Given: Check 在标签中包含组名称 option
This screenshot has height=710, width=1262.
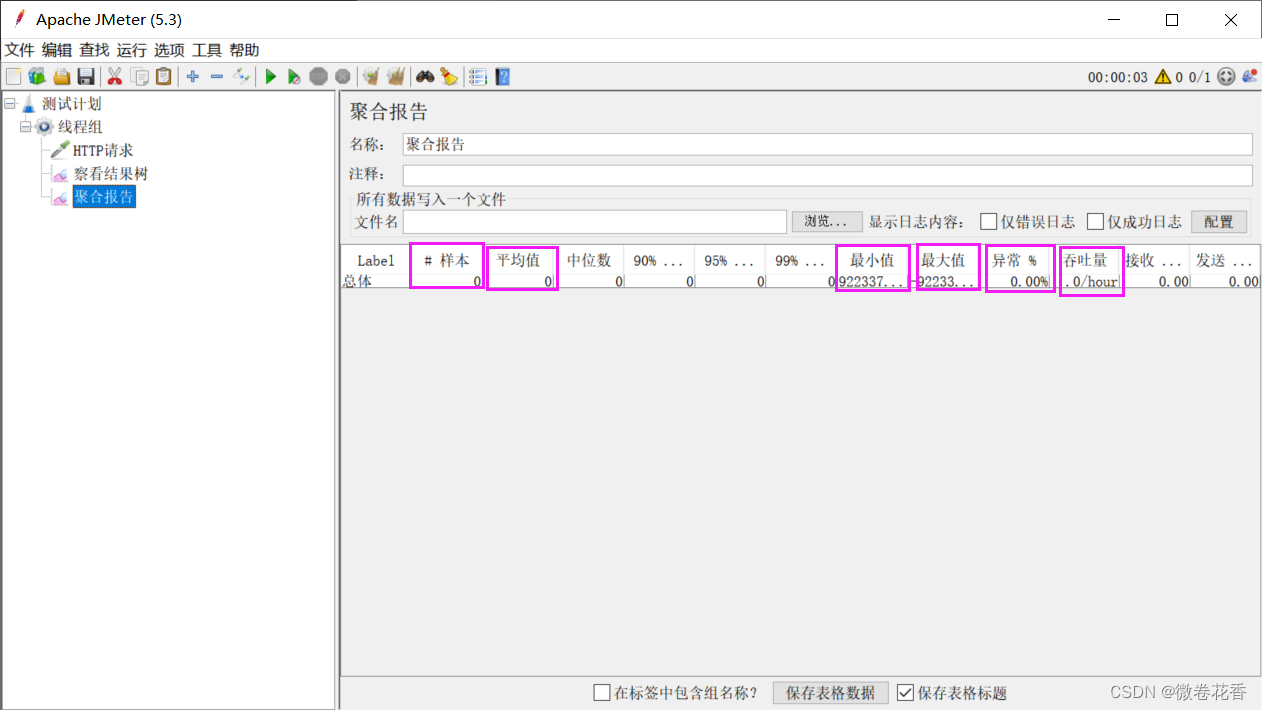Looking at the screenshot, I should tap(601, 692).
